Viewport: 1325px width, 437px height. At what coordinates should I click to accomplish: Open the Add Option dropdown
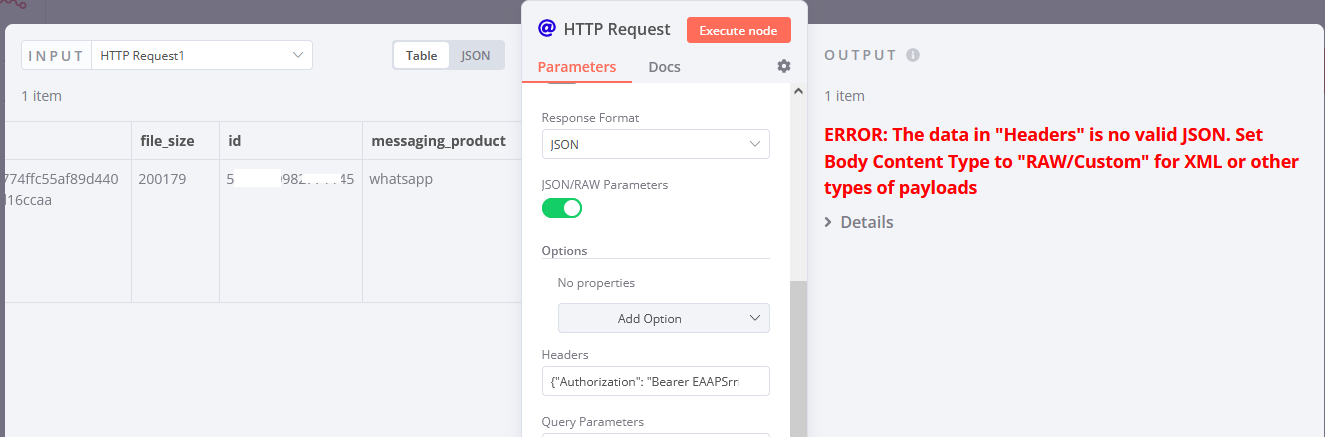663,318
